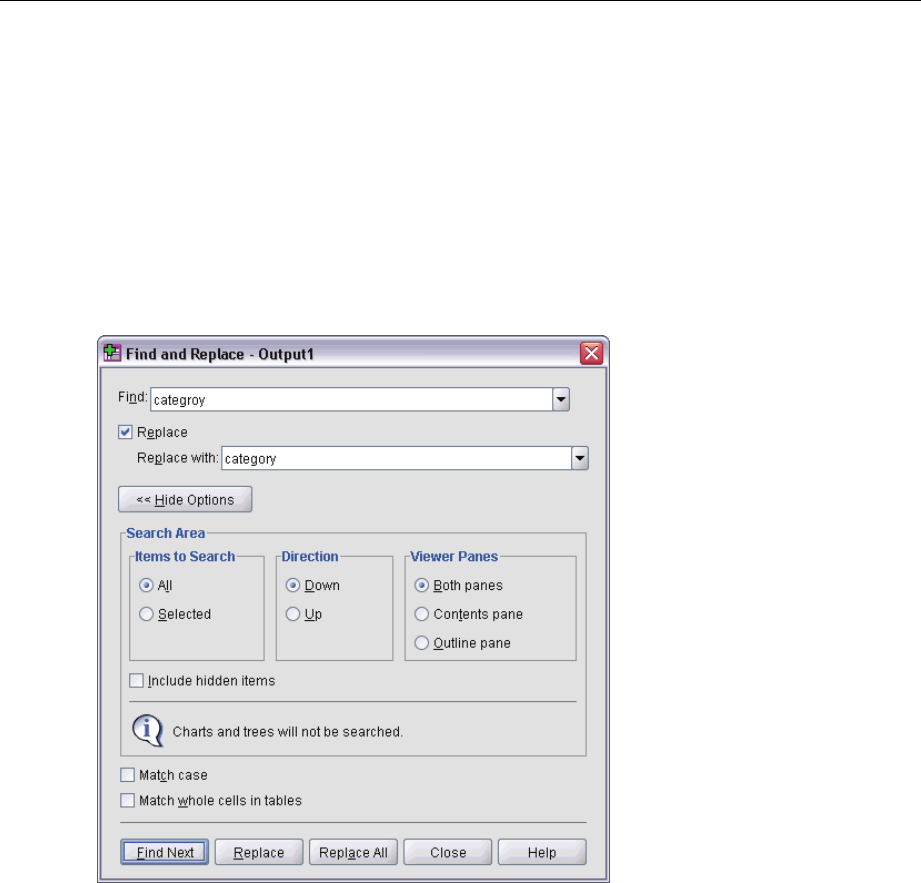Click the 'Items to Search' group label
Viewport: 921px width, 883px height.
185,556
